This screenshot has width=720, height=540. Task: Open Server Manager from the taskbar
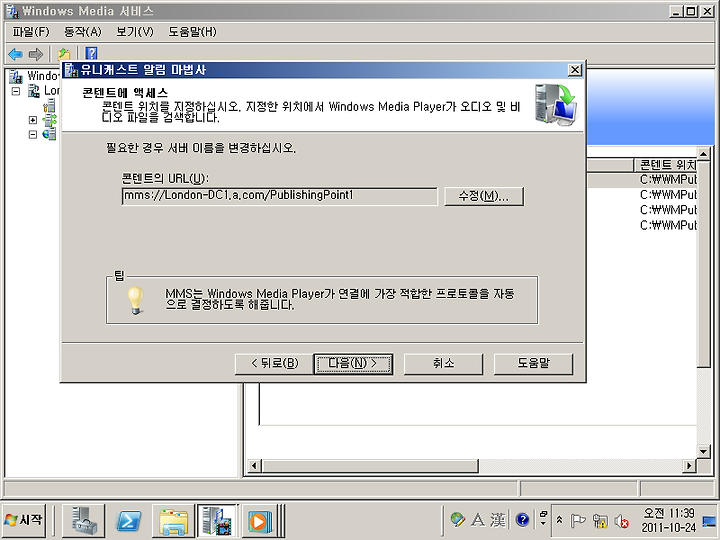[x=84, y=521]
